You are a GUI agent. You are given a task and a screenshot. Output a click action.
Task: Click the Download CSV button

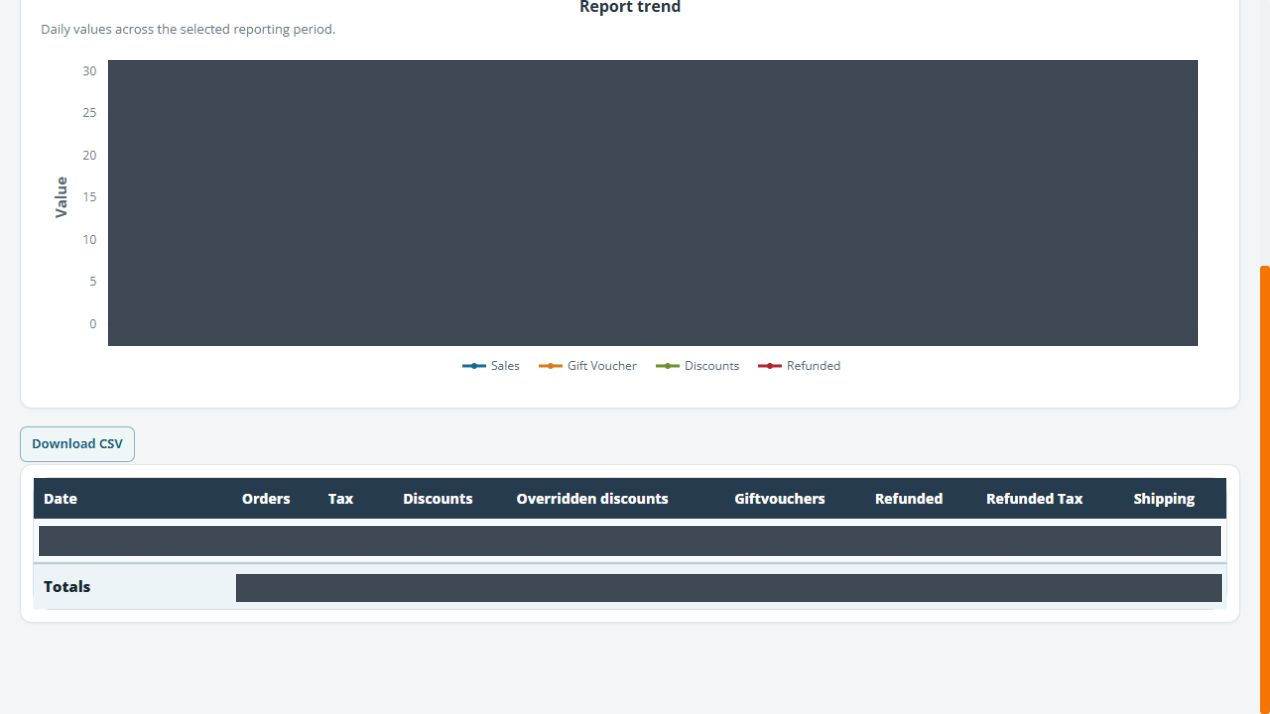[x=77, y=444]
